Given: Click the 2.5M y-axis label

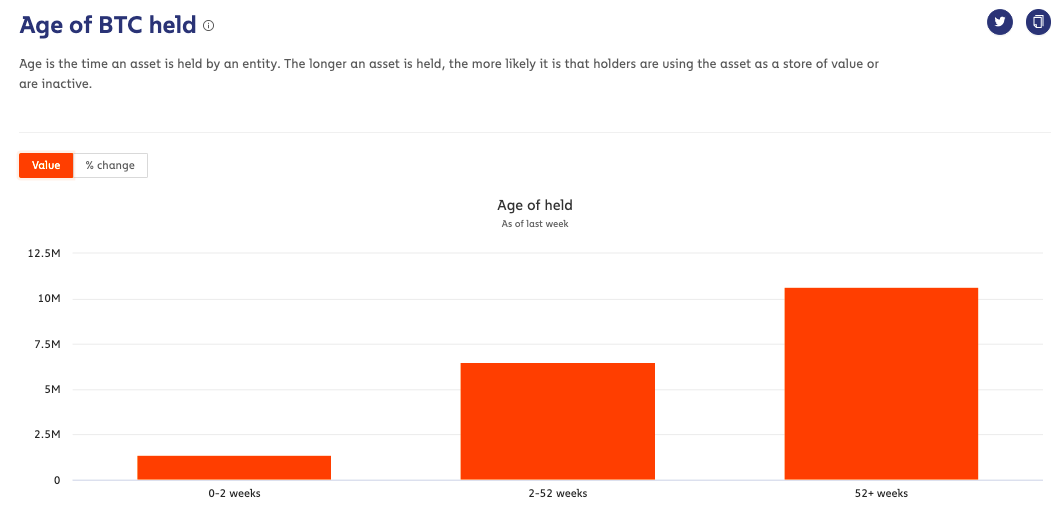Looking at the screenshot, I should click(x=47, y=435).
